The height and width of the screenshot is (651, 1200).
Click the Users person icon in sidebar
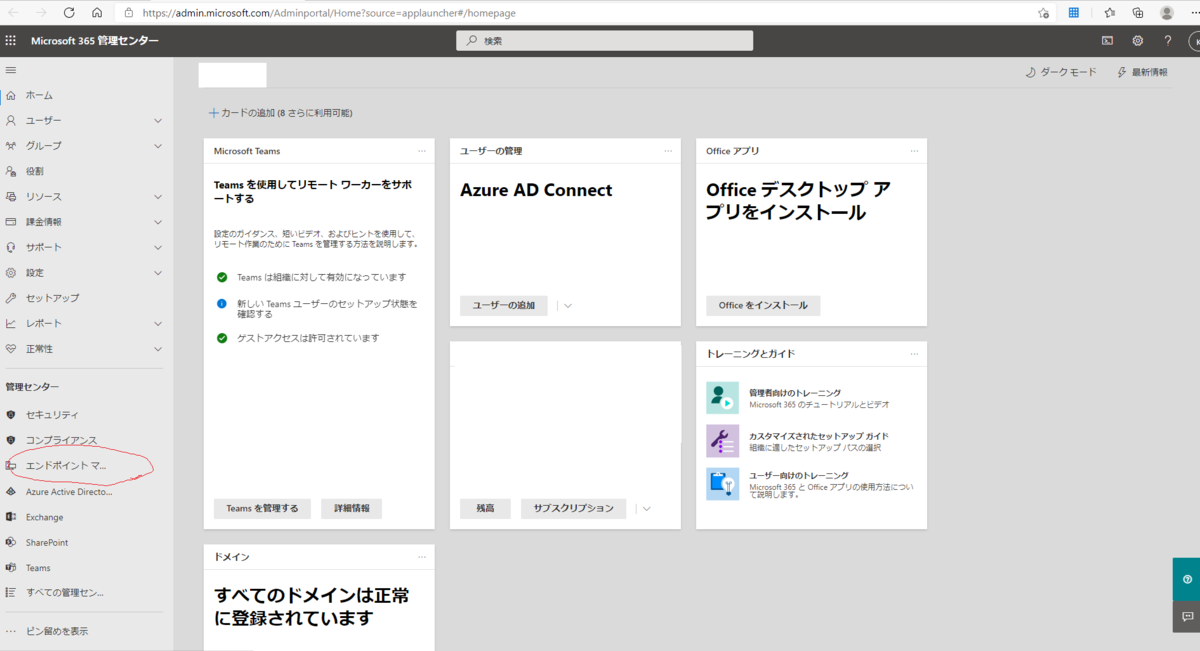coord(11,120)
